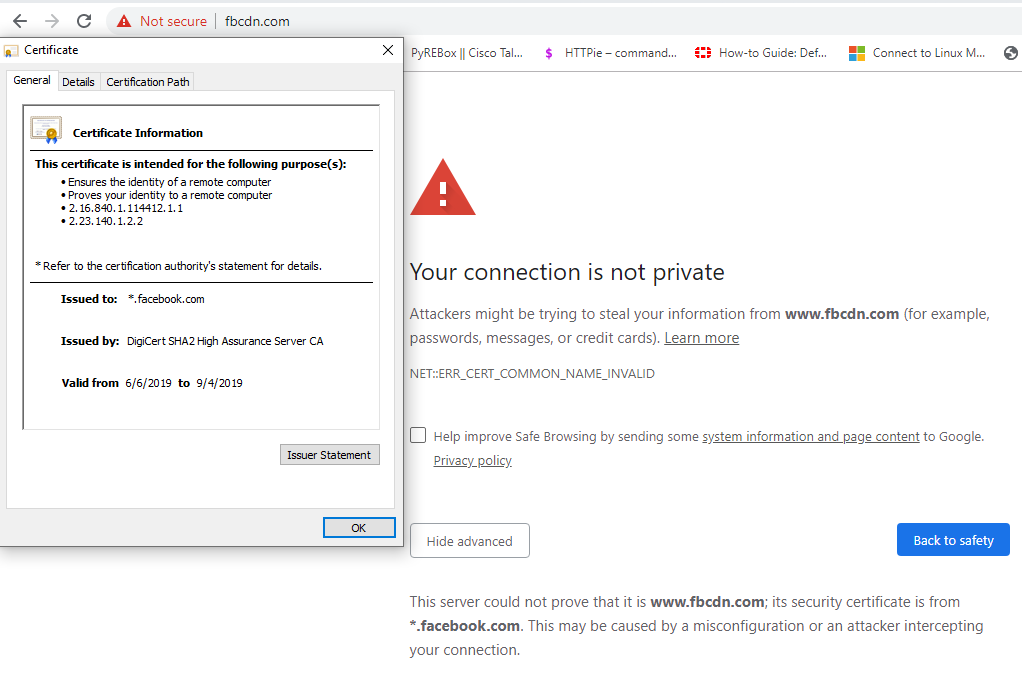The height and width of the screenshot is (676, 1022).
Task: Open the How-to Guide: Def bookmark
Action: [x=772, y=53]
